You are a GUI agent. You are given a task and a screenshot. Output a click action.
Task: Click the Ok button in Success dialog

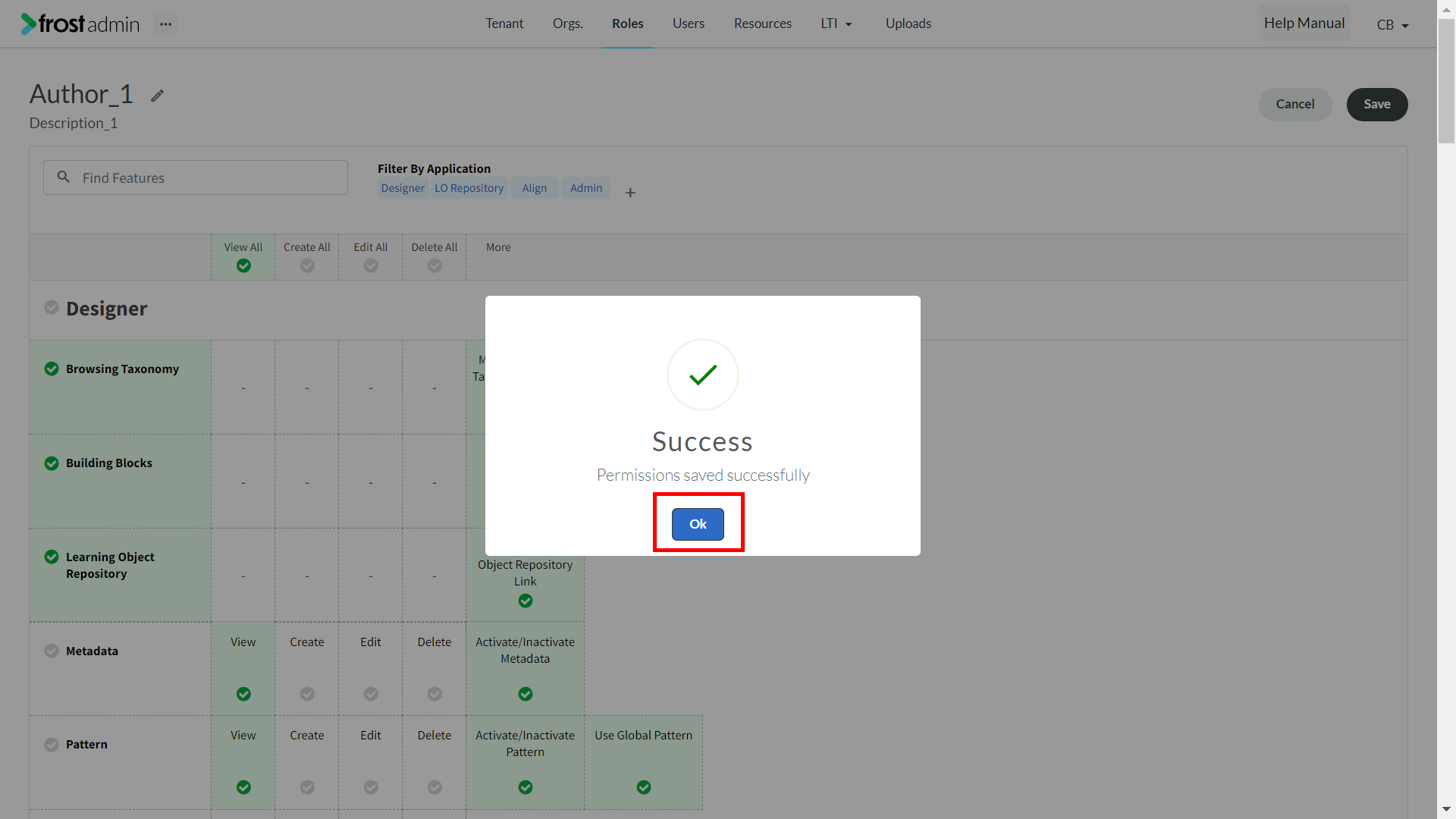(698, 524)
